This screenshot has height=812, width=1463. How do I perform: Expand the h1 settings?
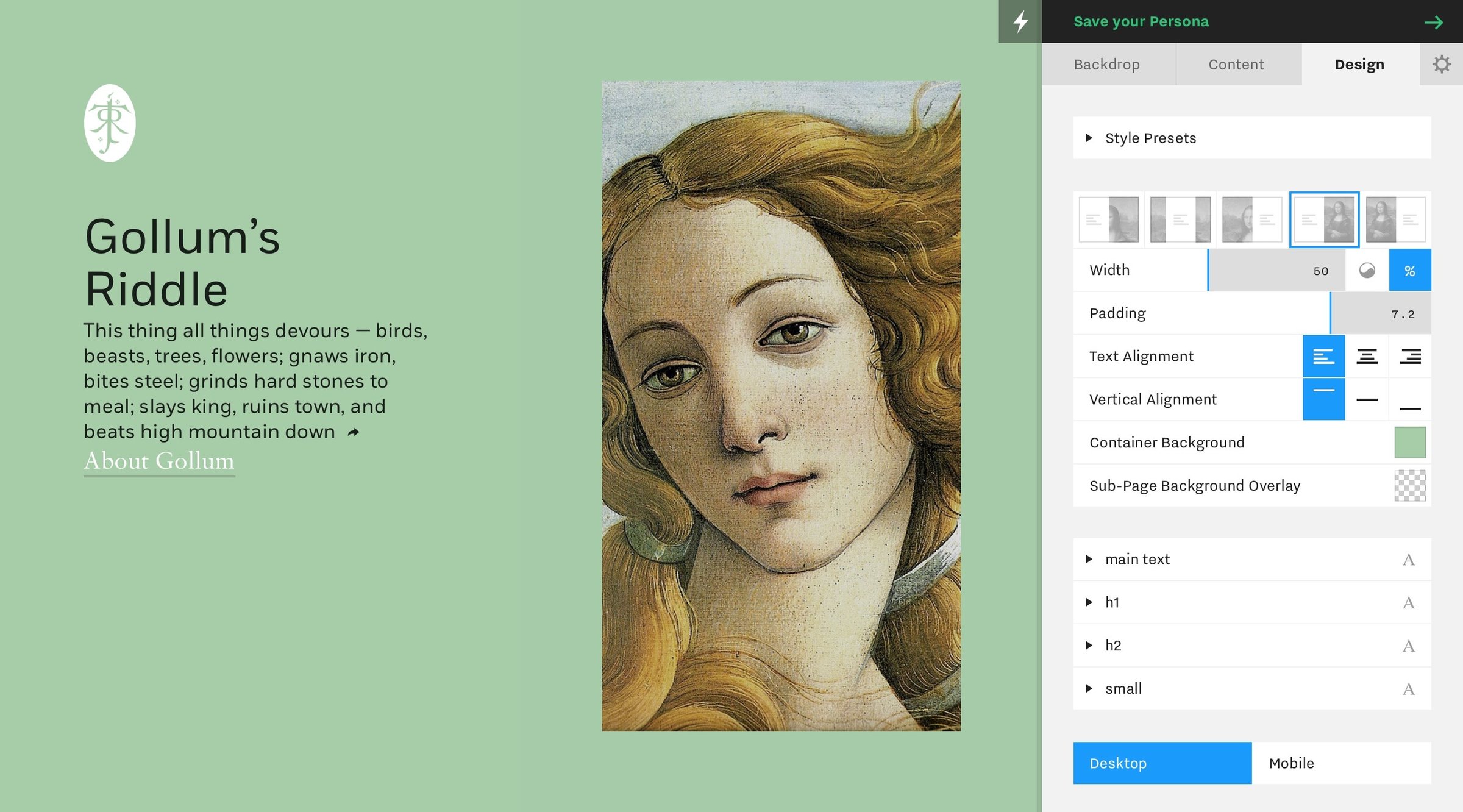1252,602
